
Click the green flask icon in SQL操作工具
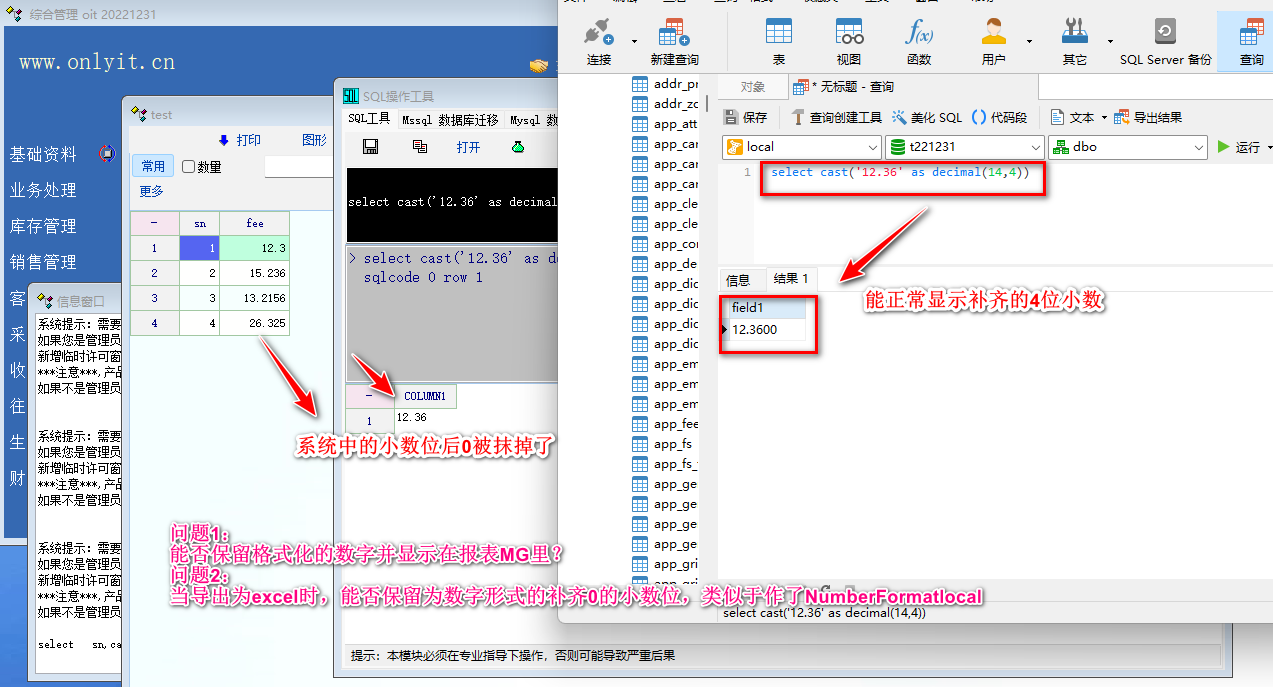click(x=518, y=147)
